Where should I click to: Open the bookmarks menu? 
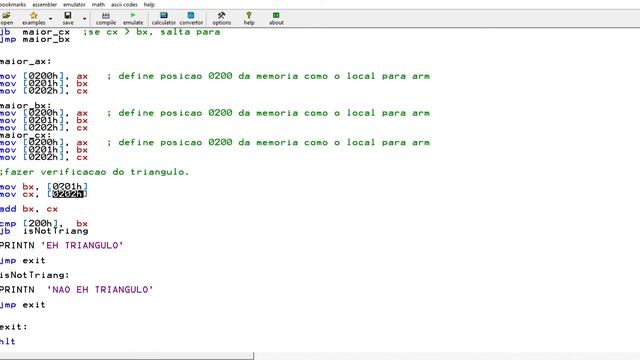[13, 4]
